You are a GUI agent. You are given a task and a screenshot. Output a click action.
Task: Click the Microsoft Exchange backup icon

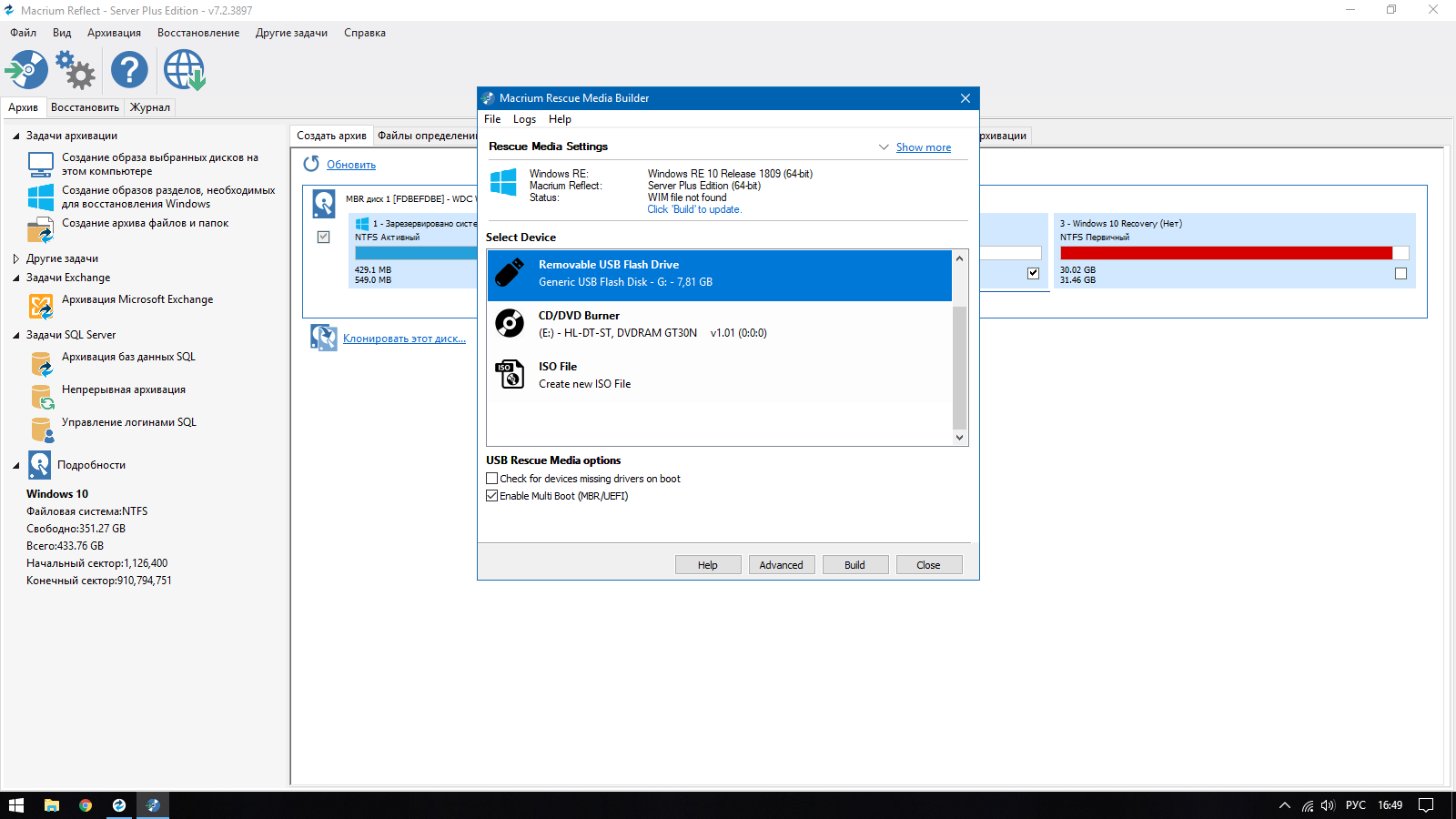41,307
